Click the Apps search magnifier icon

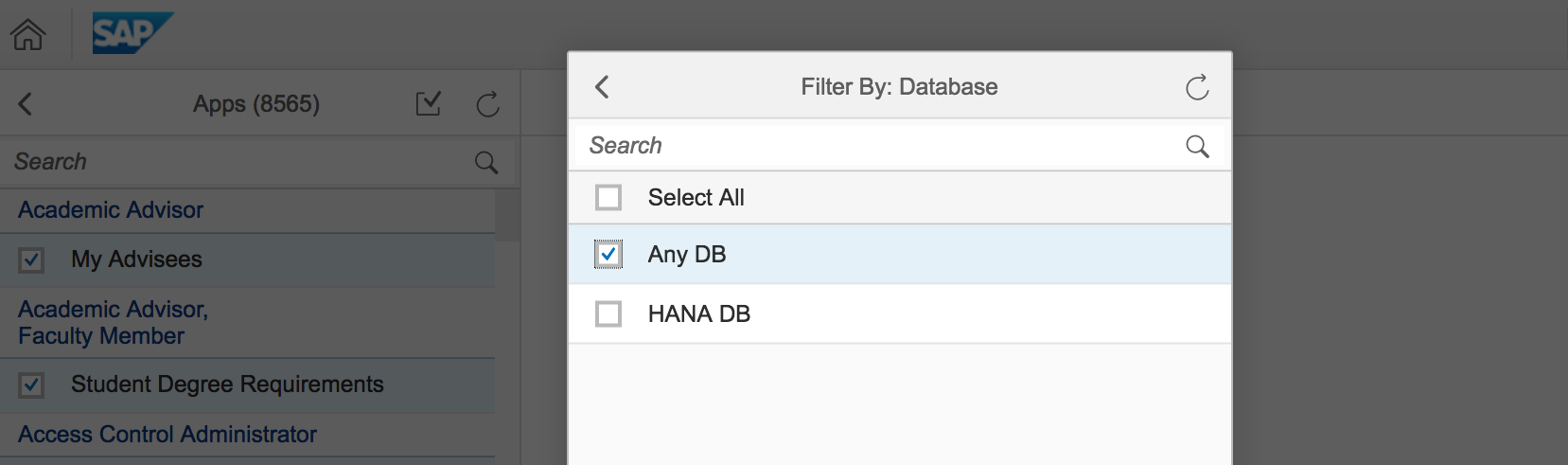(x=486, y=162)
